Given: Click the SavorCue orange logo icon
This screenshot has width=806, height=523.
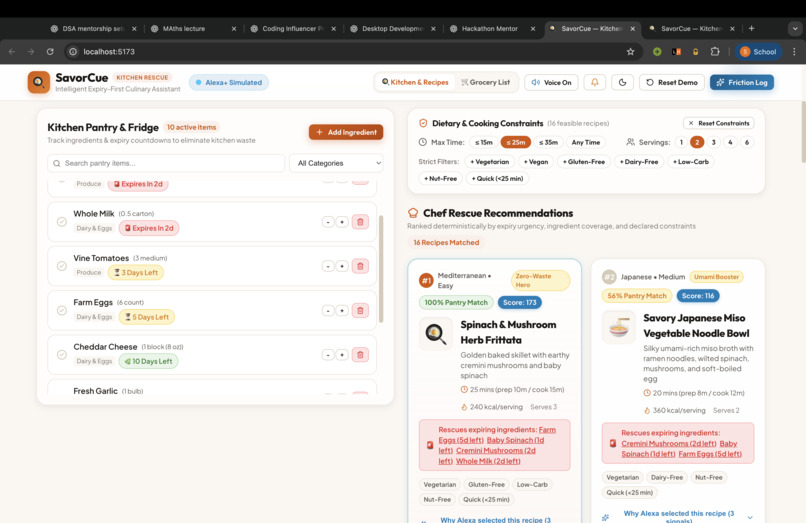Looking at the screenshot, I should pos(39,82).
